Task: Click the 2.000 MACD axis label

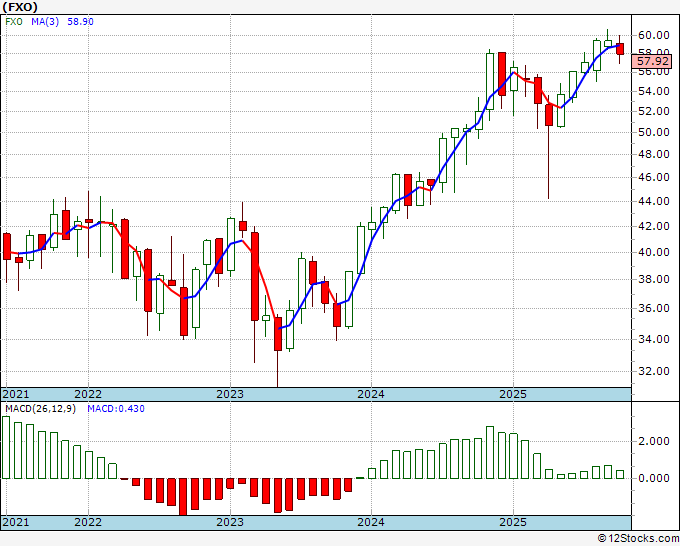Action: (x=654, y=441)
